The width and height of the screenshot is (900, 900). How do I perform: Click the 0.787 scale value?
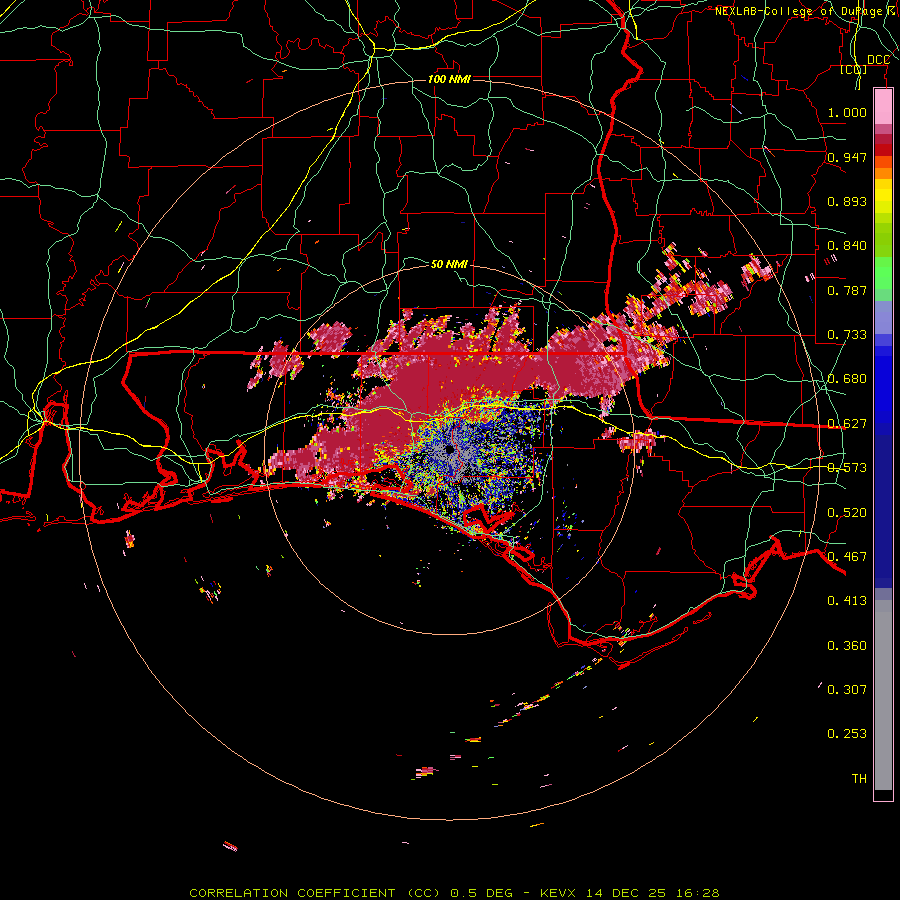847,290
